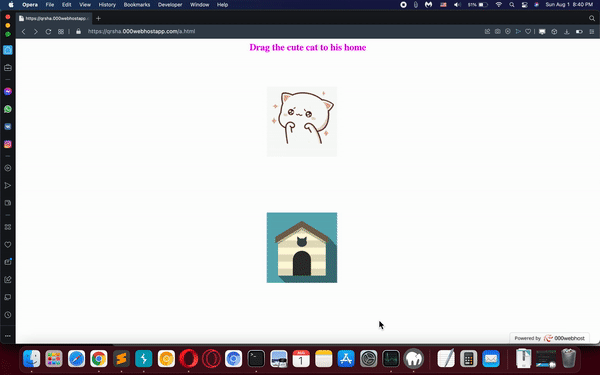Click the snapshot camera icon in address bar

point(497,31)
